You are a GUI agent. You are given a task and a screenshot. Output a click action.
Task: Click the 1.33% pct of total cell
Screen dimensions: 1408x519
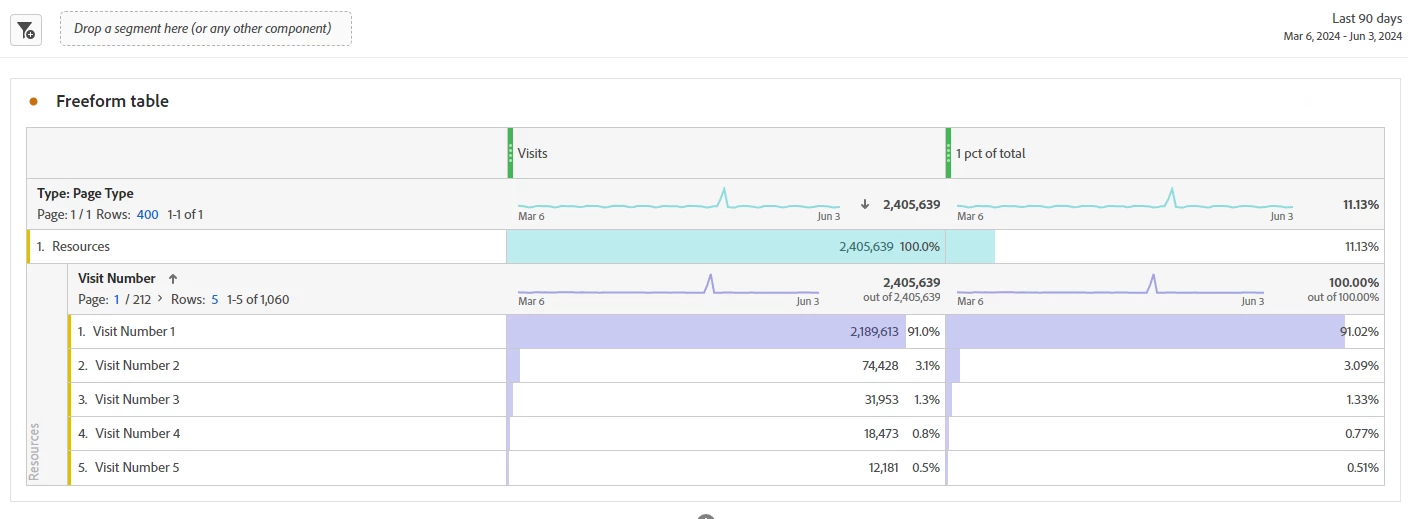click(x=1165, y=399)
